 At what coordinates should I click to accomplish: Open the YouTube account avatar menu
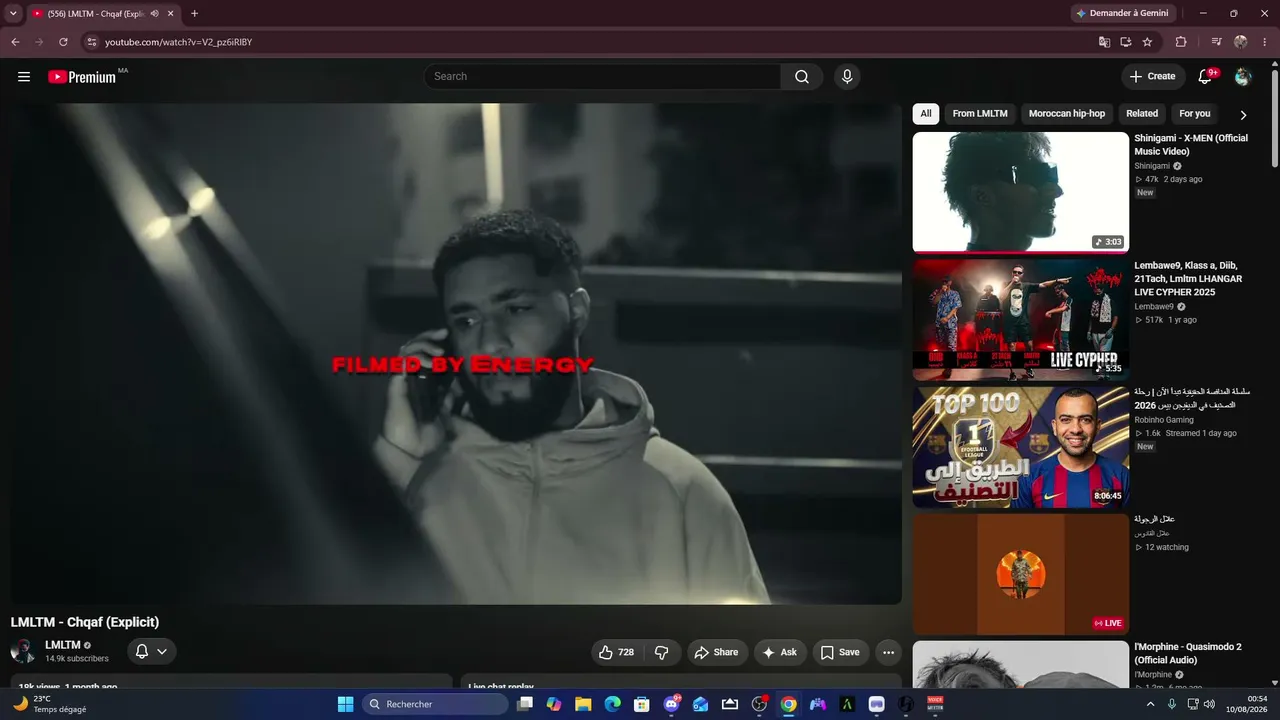1243,77
